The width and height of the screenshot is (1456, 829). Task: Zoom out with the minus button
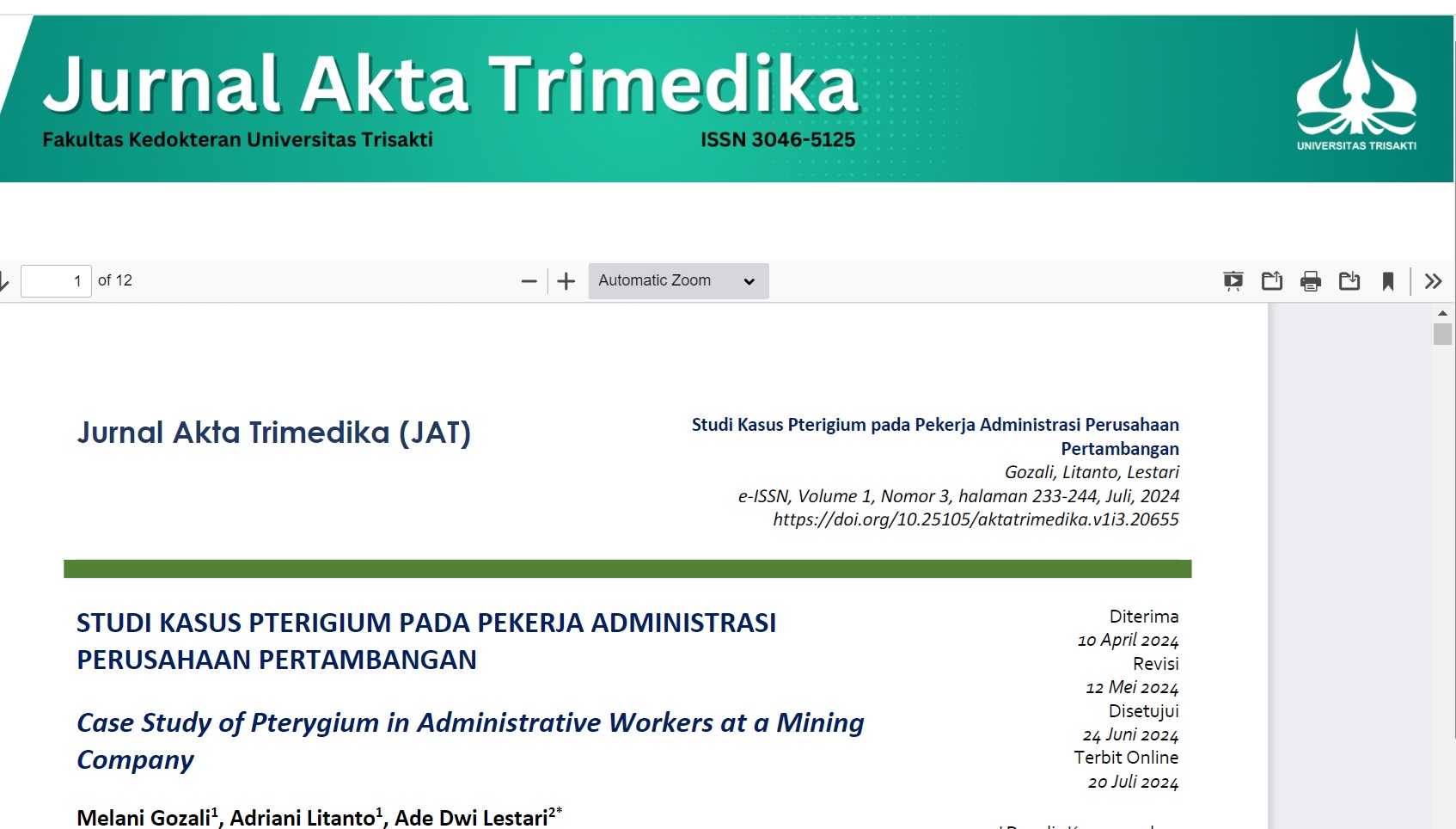(x=529, y=281)
